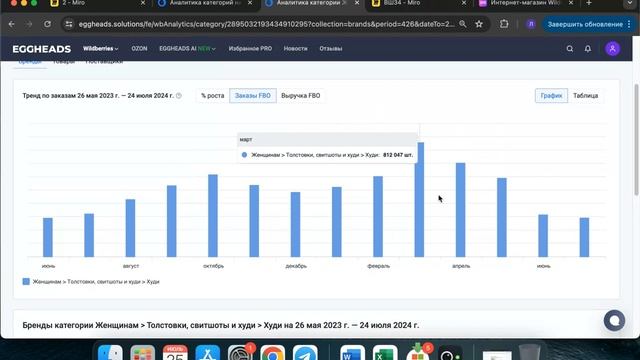Select Таблица view
This screenshot has width=640, height=360.
tap(585, 96)
